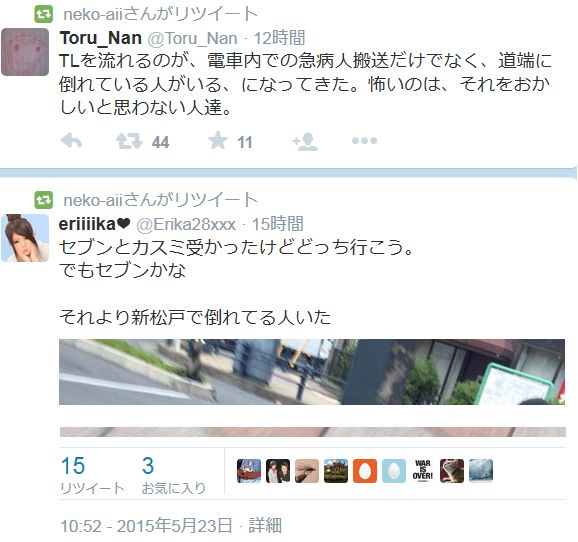Reply to Toru_Nan's tweet
578x542 pixels.
(x=71, y=141)
